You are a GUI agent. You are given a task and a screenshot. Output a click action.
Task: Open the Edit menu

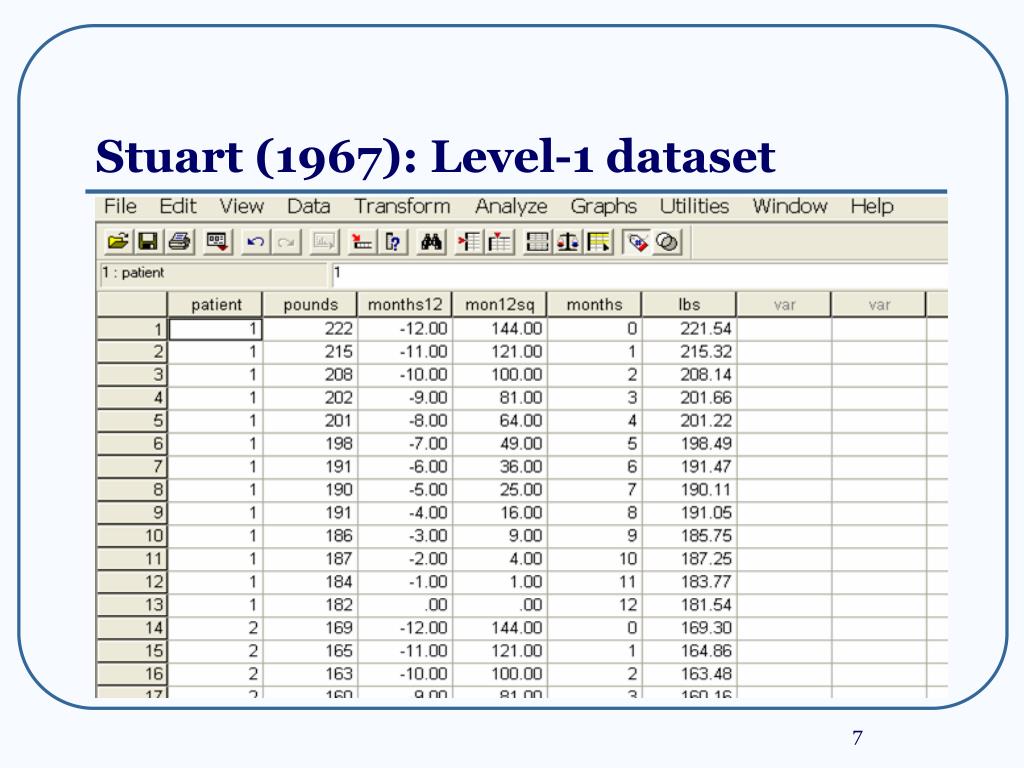pyautogui.click(x=178, y=206)
